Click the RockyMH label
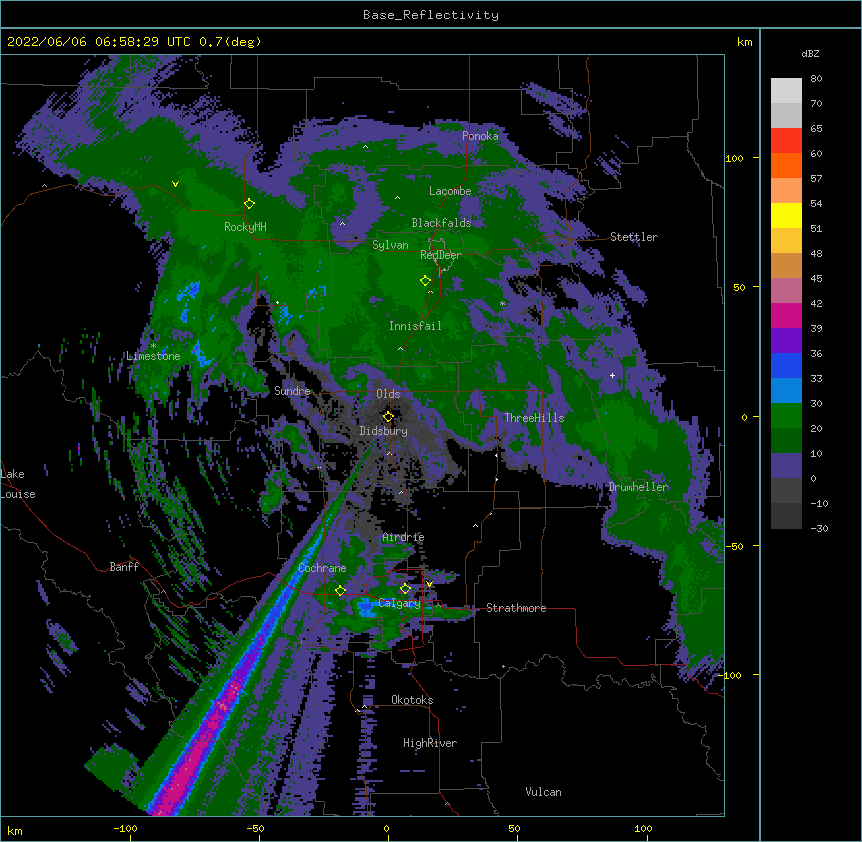 click(x=245, y=227)
